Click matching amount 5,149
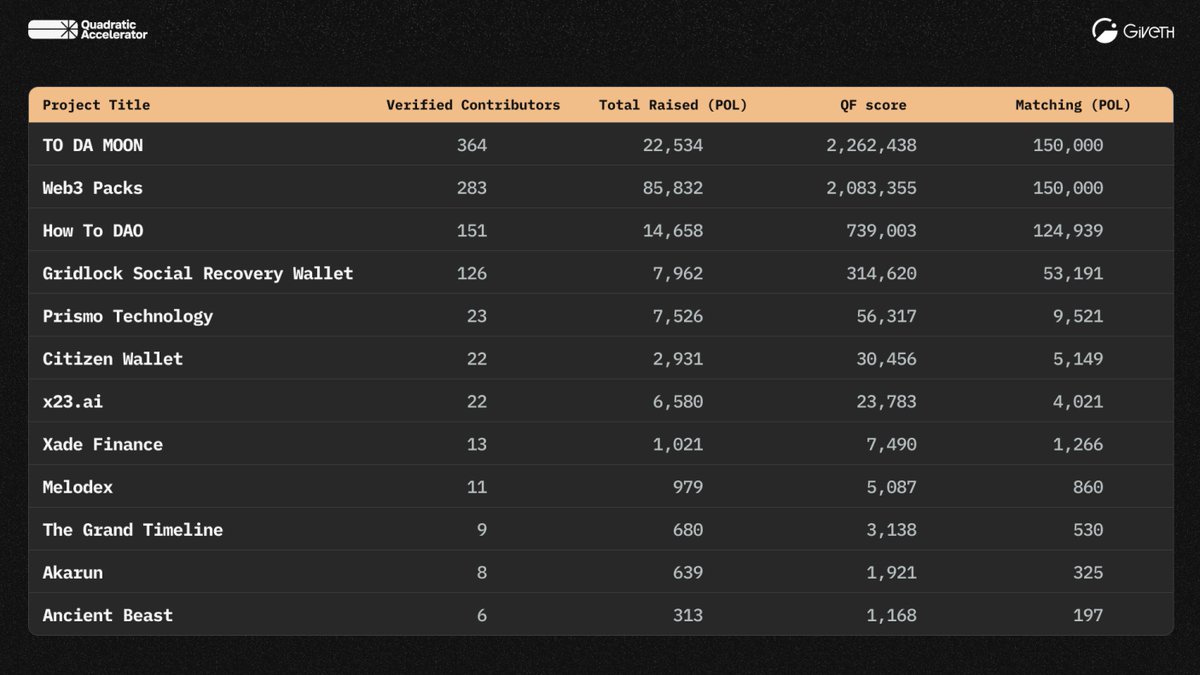The height and width of the screenshot is (675, 1200). [1078, 359]
